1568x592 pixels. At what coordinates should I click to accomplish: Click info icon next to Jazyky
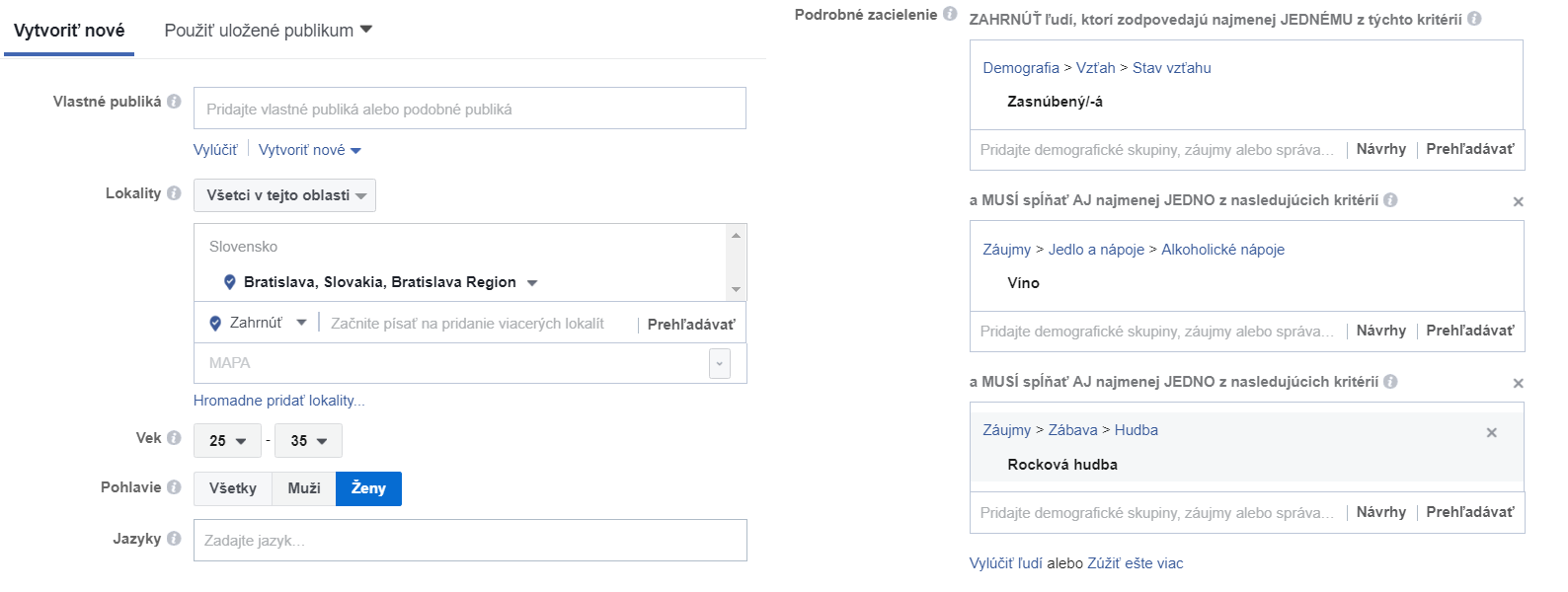point(174,539)
